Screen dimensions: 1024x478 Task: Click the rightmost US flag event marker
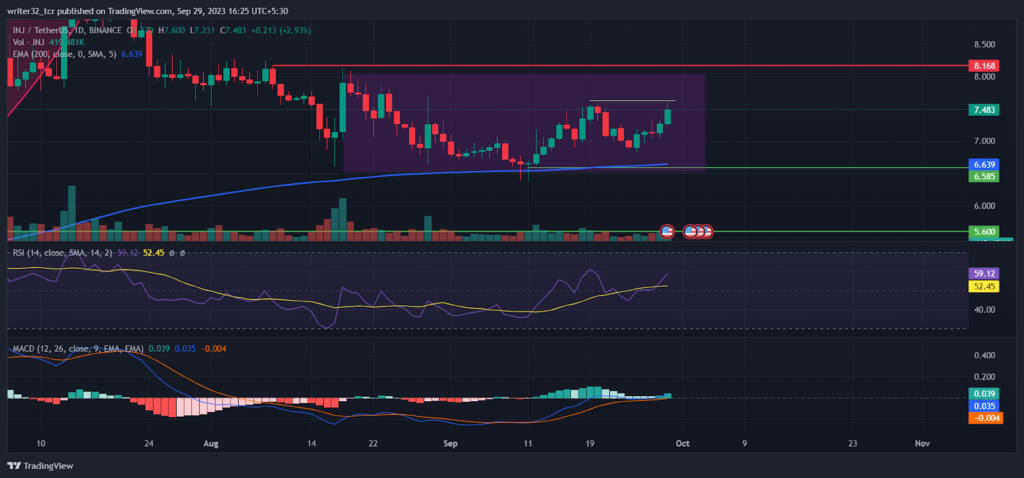pyautogui.click(x=706, y=231)
